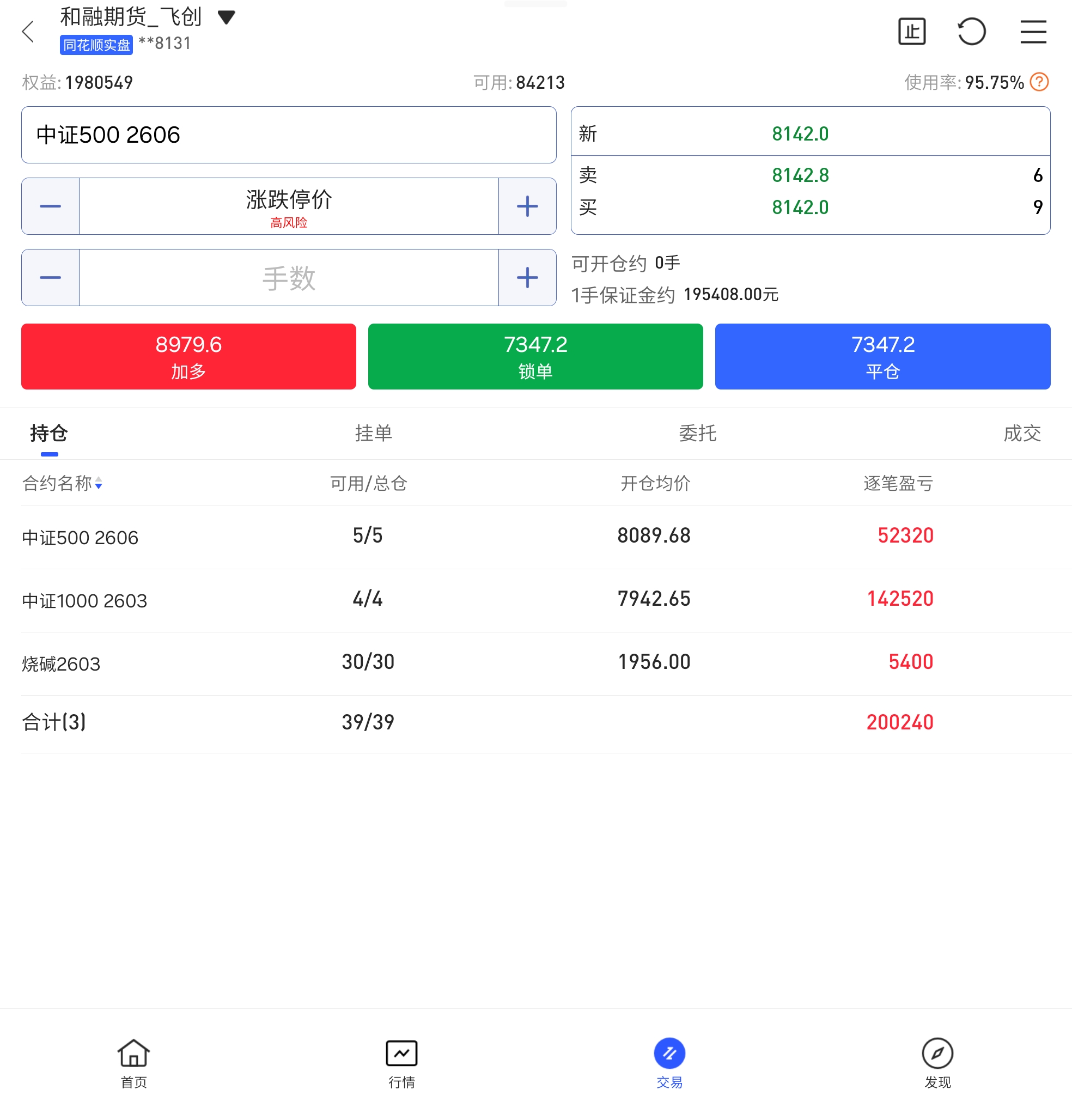Switch to the 挂单 tab
This screenshot has height=1120, width=1072.
pos(373,433)
